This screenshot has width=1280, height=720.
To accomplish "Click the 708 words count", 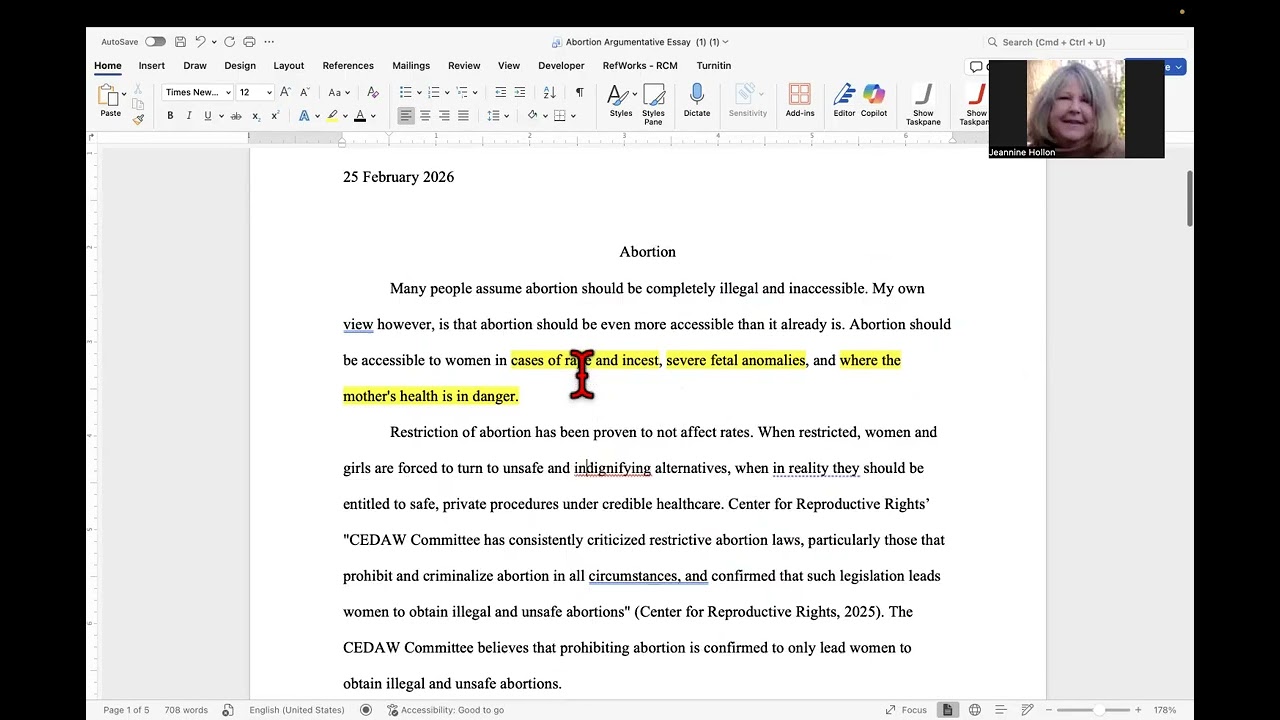I will 186,710.
